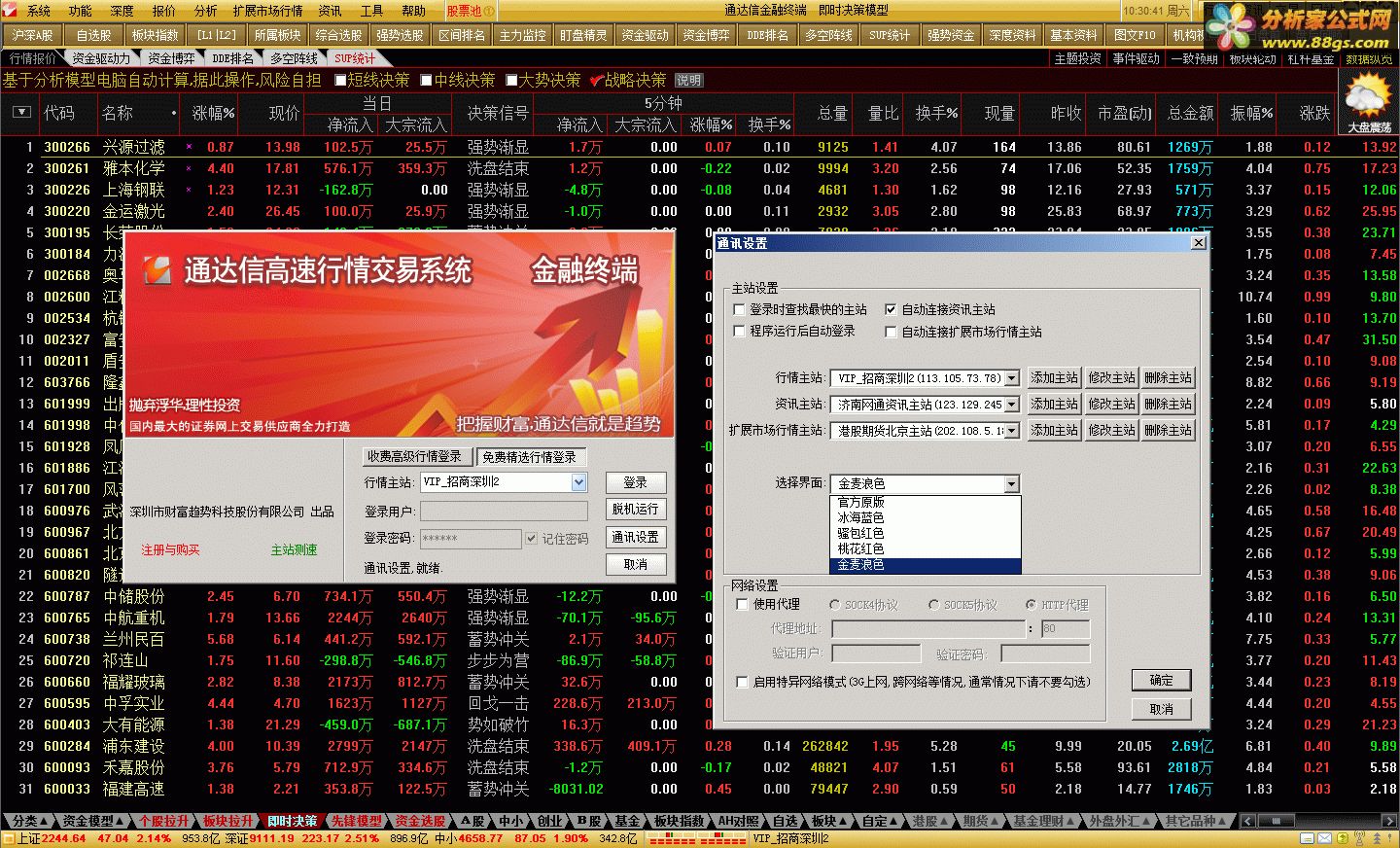
Task: Enable 自动连接扩展市场行情主站 checkbox
Action: (x=891, y=332)
